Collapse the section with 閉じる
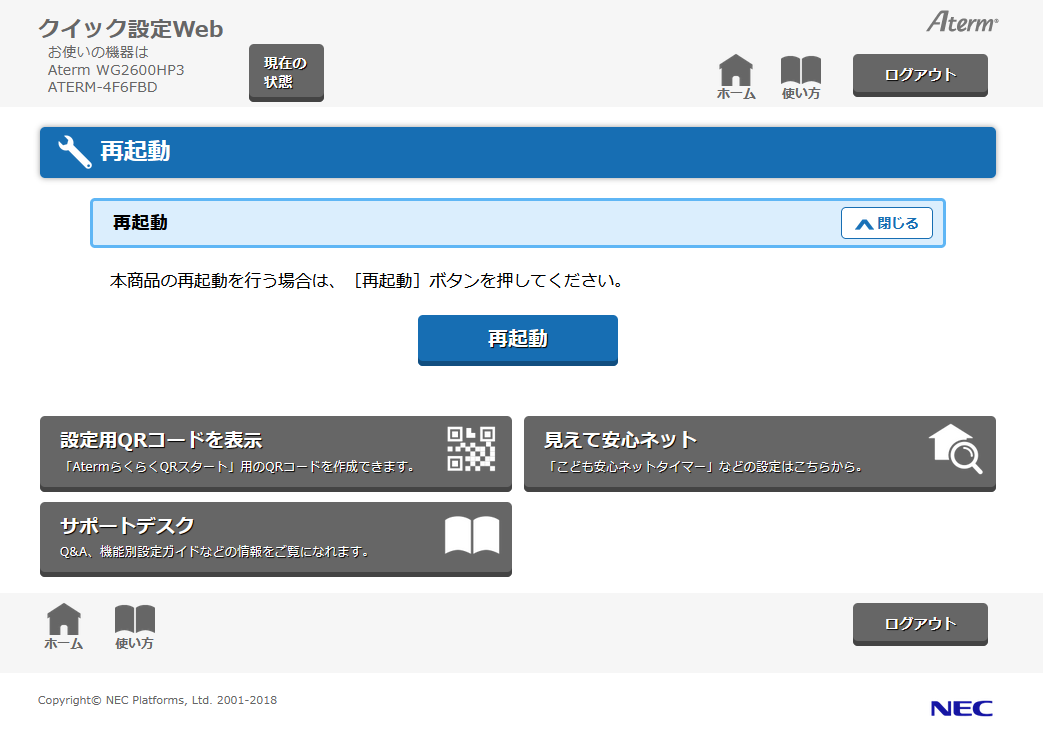1043x743 pixels. tap(887, 223)
